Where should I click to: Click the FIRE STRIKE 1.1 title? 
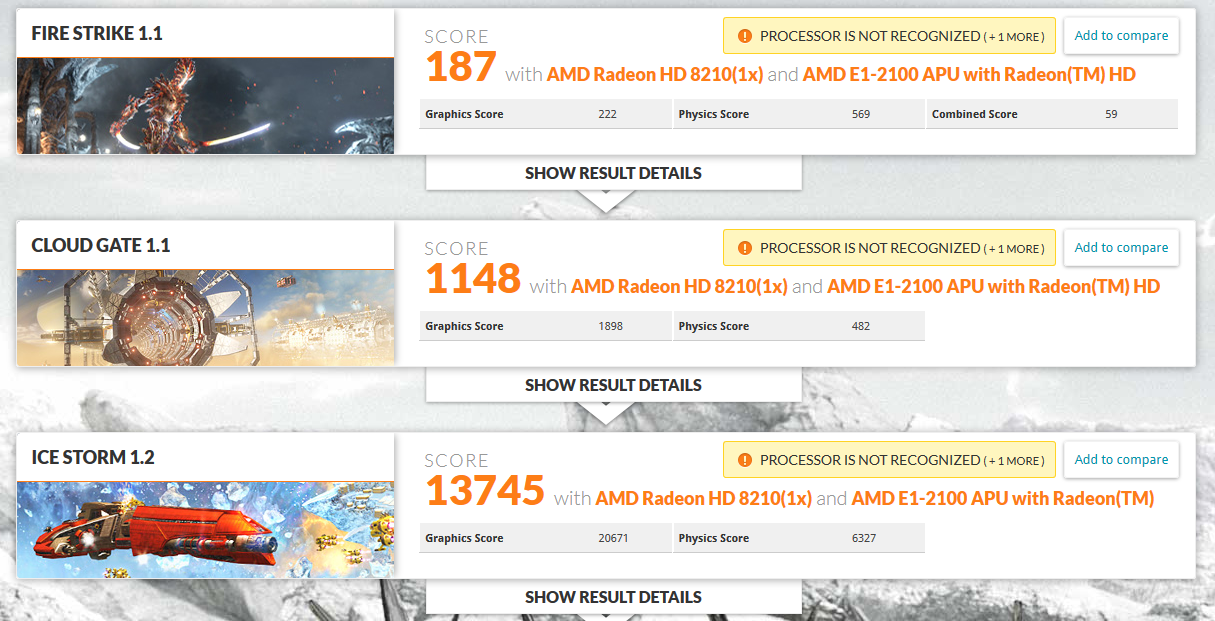(x=97, y=34)
